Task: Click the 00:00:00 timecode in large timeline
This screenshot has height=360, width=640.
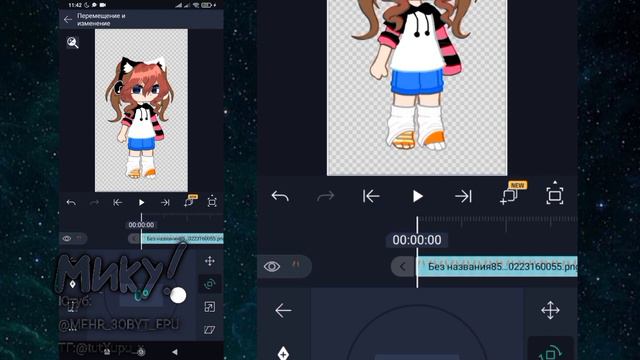Action: tap(417, 240)
